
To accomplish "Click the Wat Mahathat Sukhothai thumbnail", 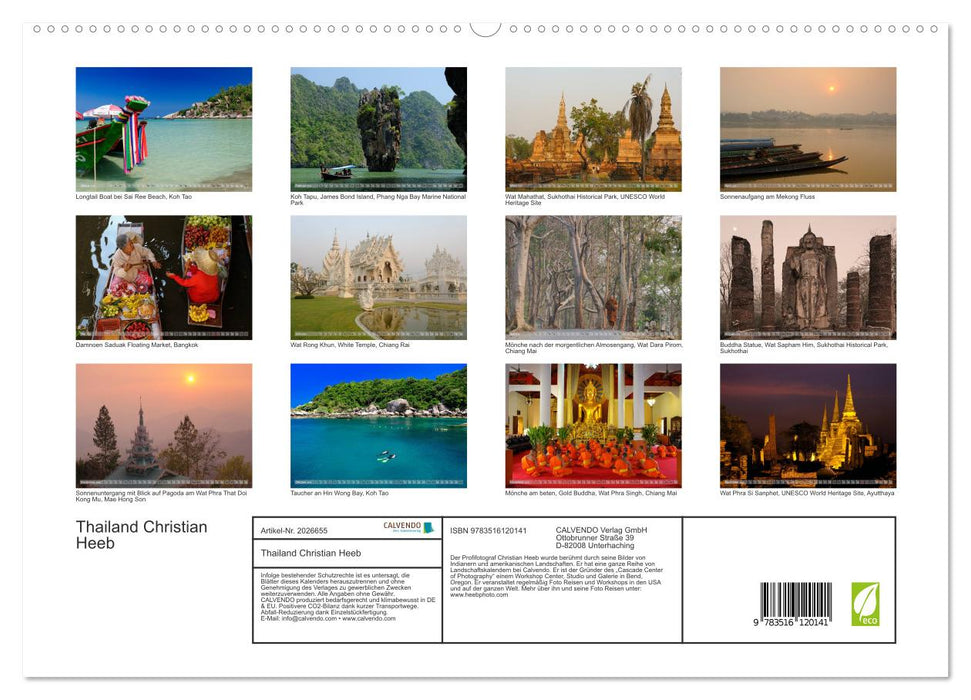I will point(593,128).
